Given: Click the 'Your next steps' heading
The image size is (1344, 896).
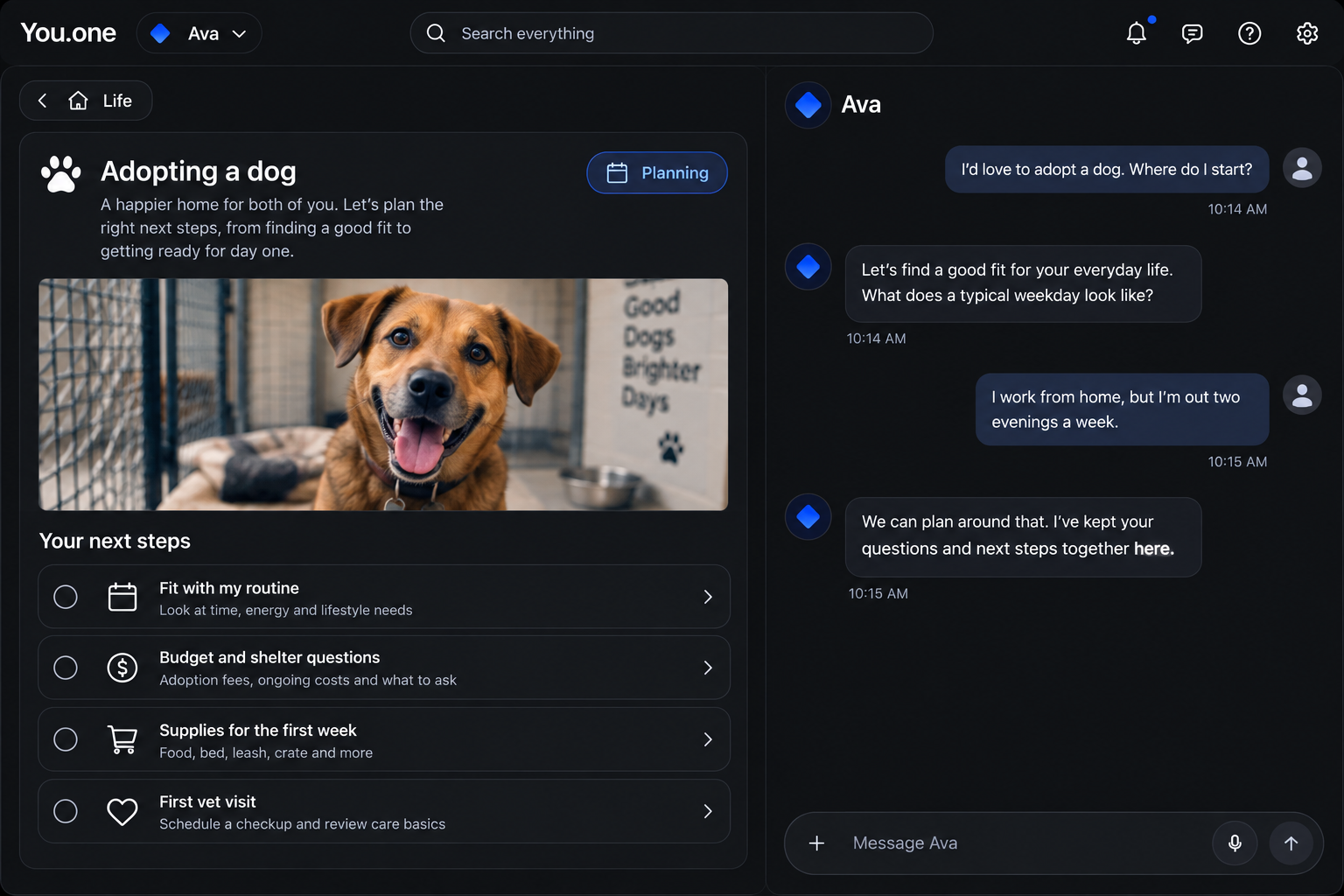Looking at the screenshot, I should click(x=115, y=541).
